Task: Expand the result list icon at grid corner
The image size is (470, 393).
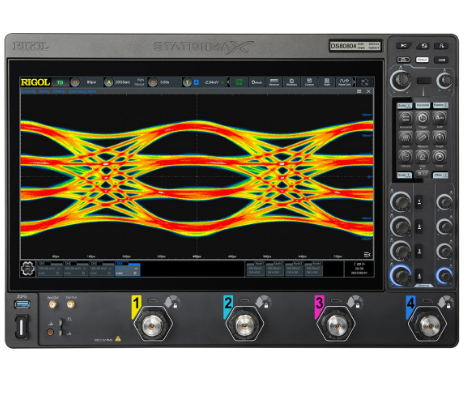Action: tap(367, 255)
